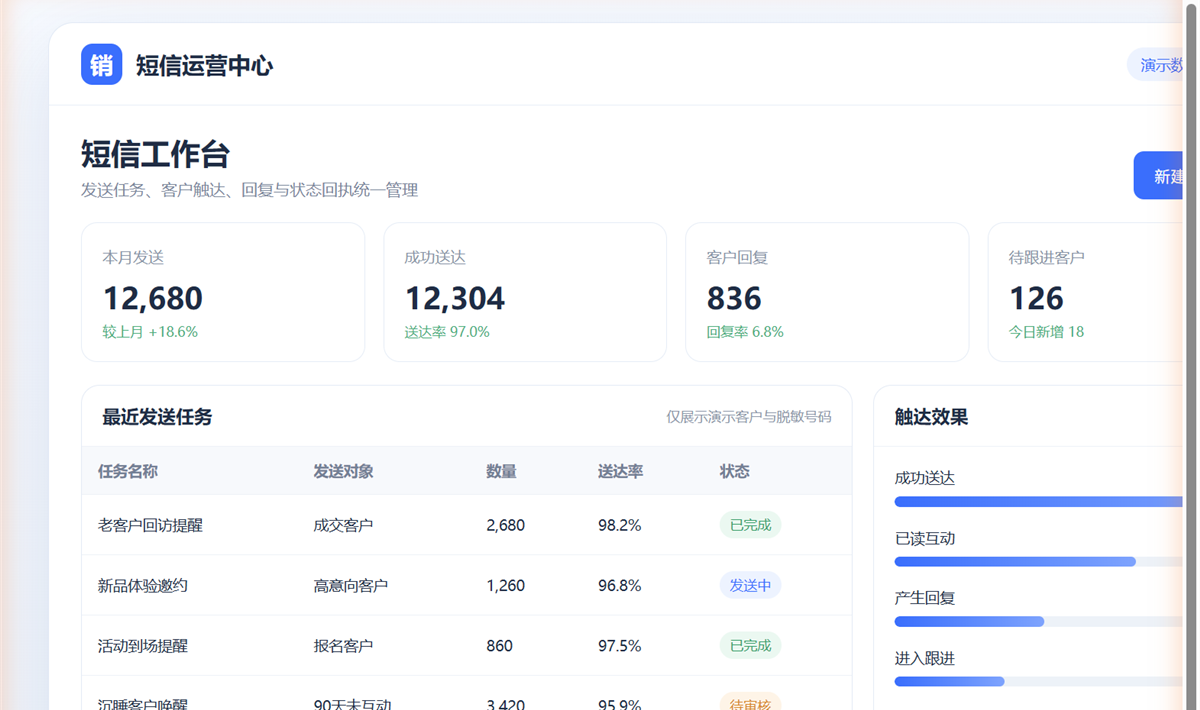Click the 1,260 quantity cell
Viewport: 1200px width, 710px height.
click(x=505, y=586)
